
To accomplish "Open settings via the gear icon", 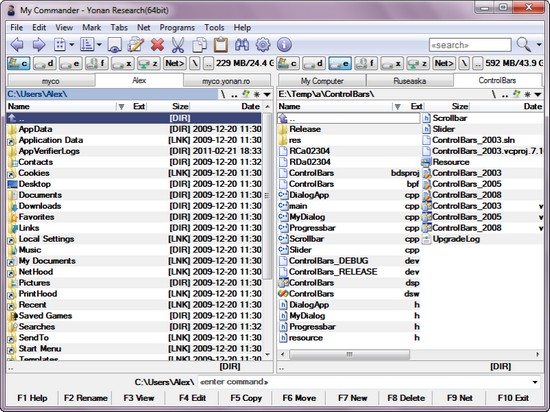I will (263, 45).
